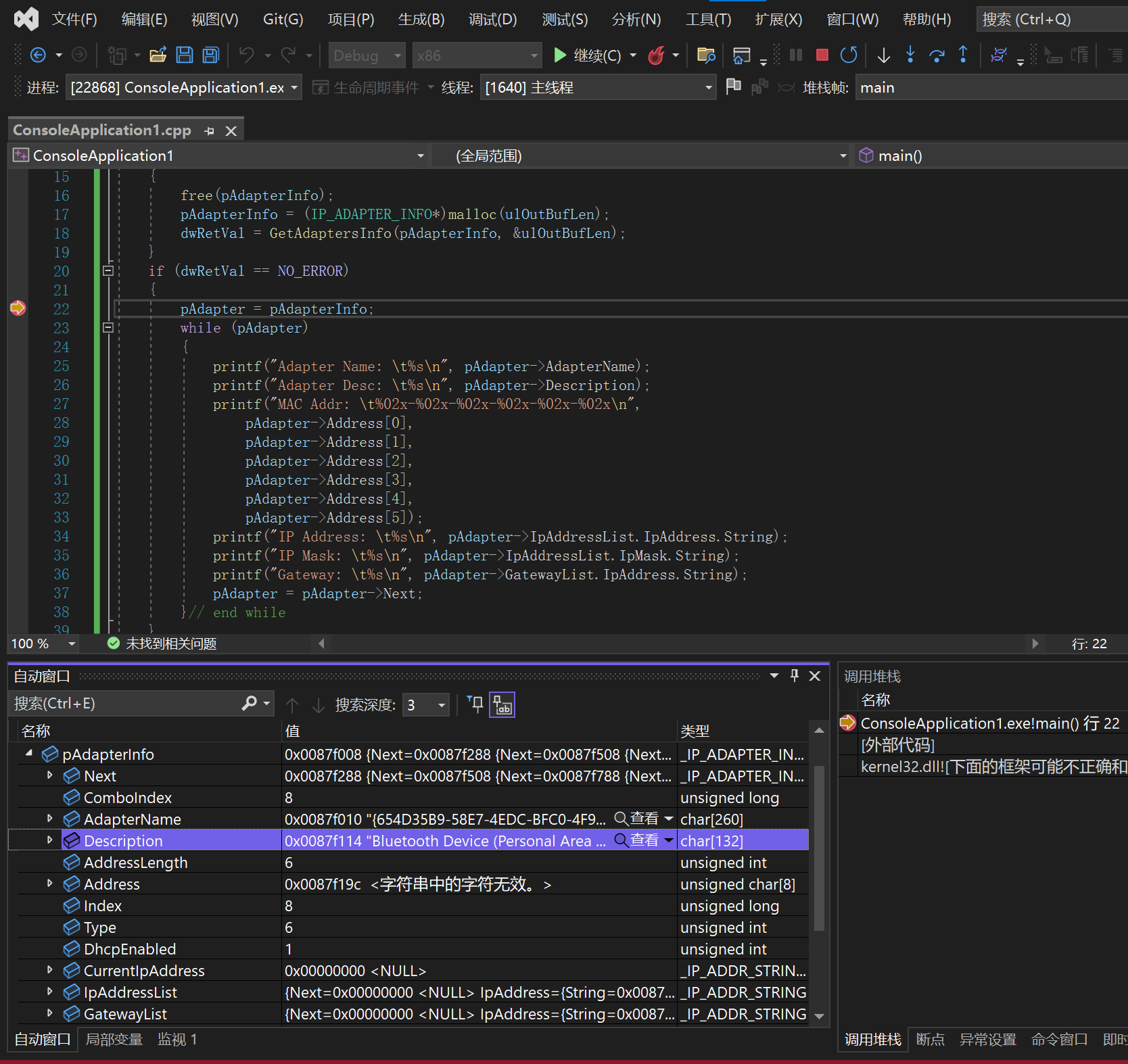Click the View magnifier on Description row
The width and height of the screenshot is (1128, 1064).
point(620,840)
